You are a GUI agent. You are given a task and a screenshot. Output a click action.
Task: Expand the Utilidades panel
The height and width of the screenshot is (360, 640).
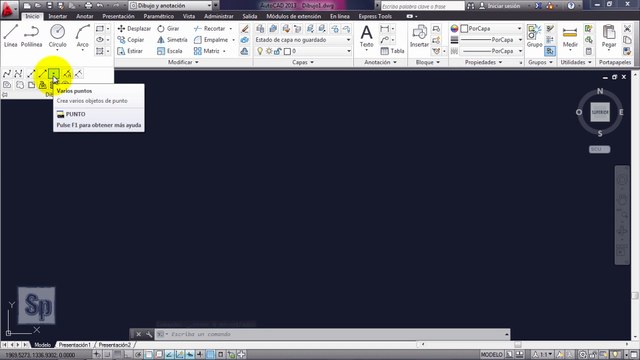pos(576,62)
